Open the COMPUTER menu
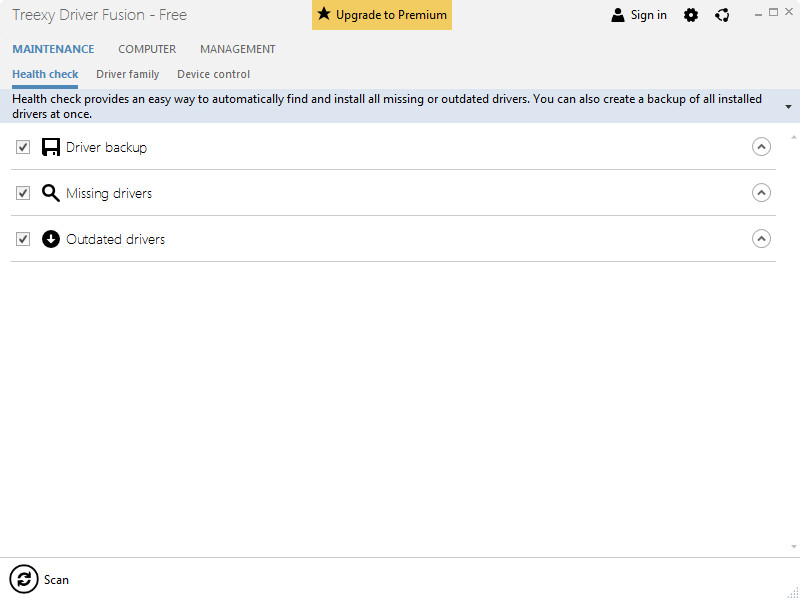800x600 pixels. 147,49
